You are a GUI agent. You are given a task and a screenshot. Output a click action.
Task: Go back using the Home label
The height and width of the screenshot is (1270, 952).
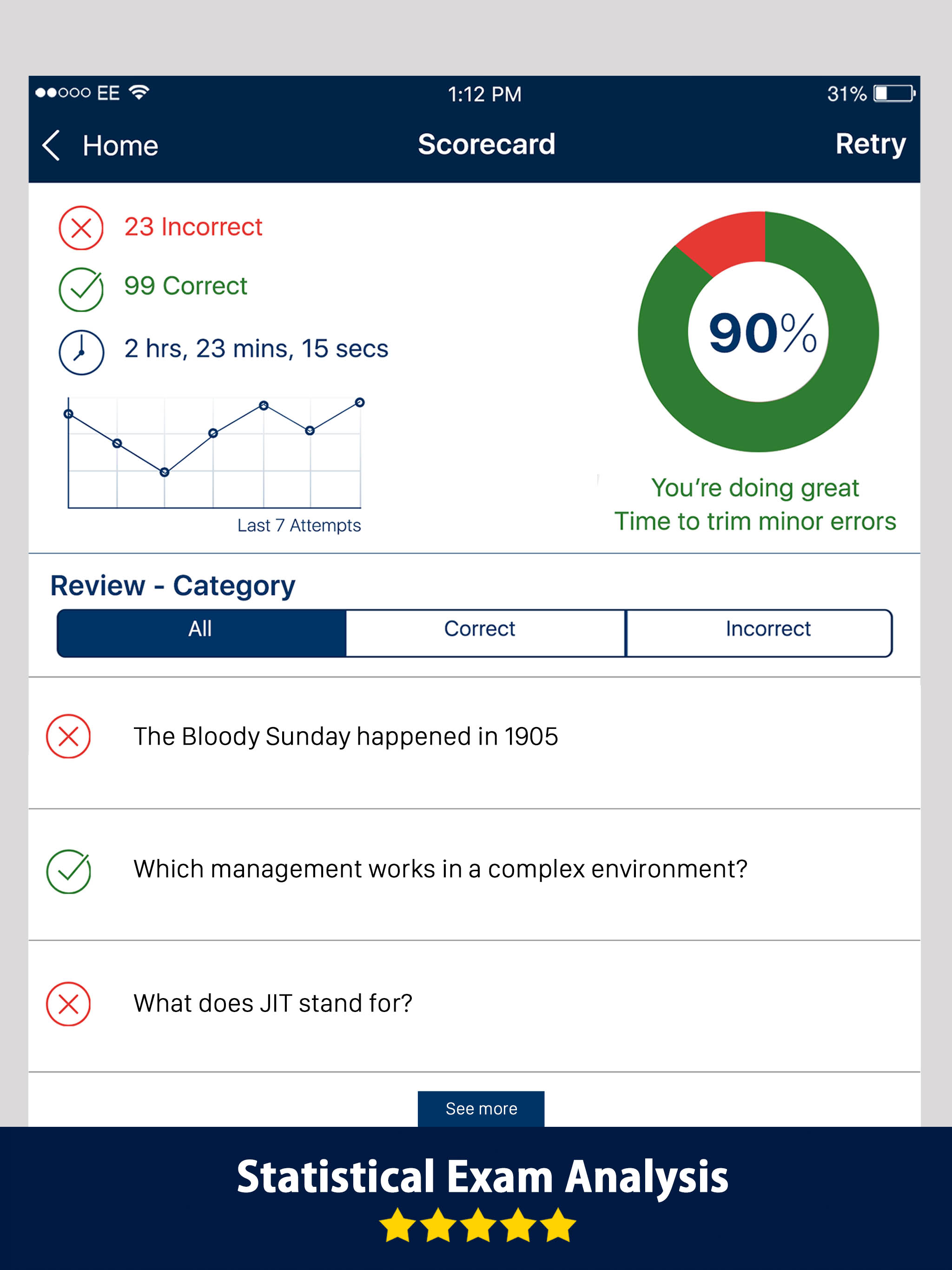point(120,146)
